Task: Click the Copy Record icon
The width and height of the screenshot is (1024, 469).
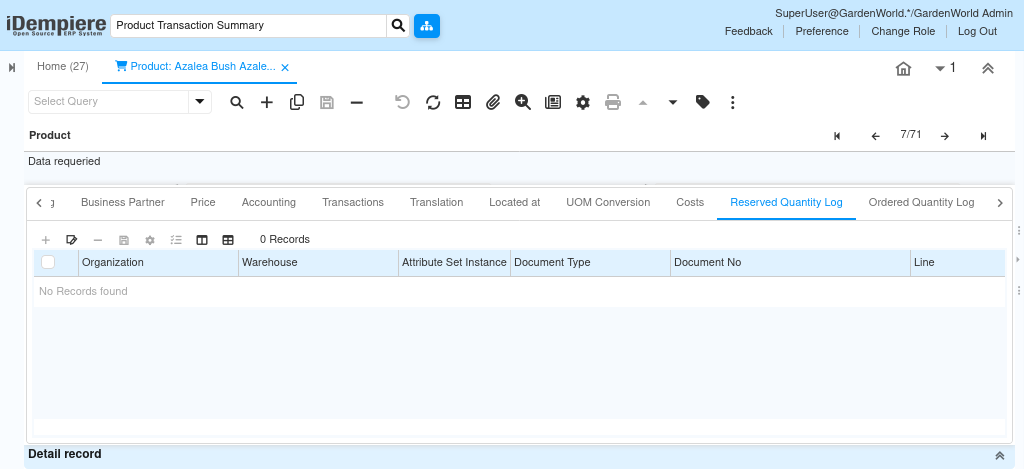Action: tap(297, 102)
